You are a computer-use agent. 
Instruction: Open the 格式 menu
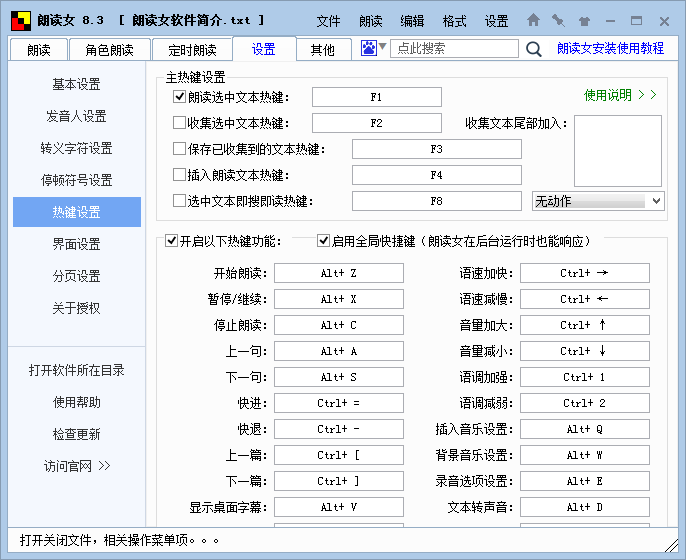[x=454, y=21]
